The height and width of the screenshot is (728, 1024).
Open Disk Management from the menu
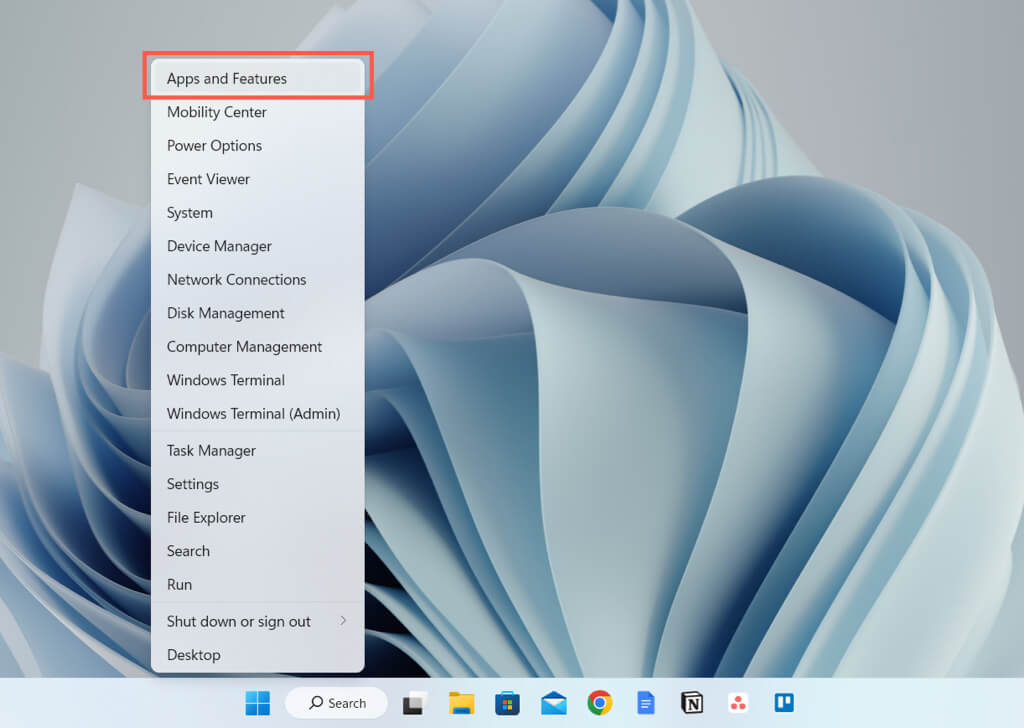pyautogui.click(x=226, y=313)
